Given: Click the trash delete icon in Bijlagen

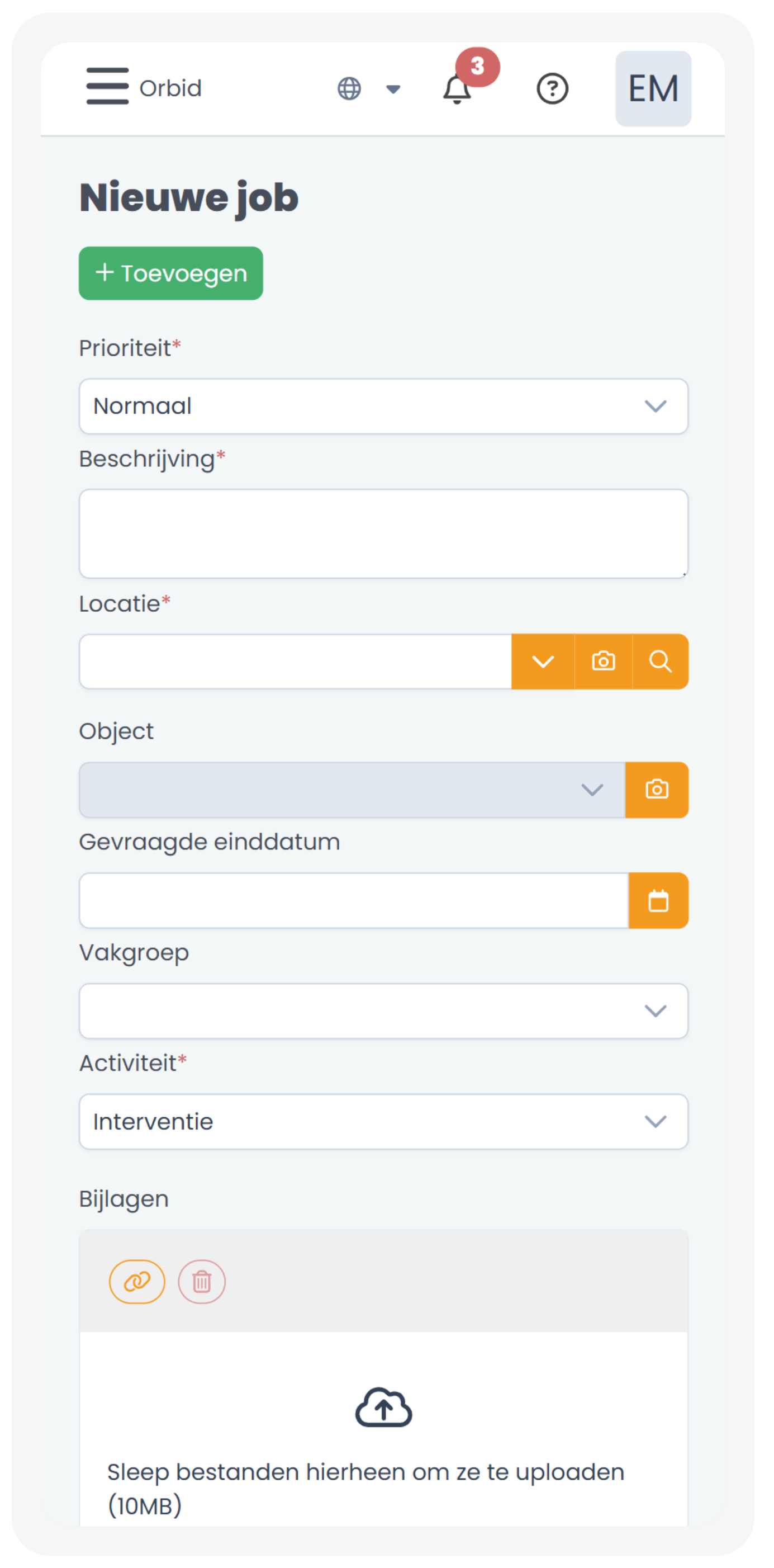Looking at the screenshot, I should tap(201, 1281).
